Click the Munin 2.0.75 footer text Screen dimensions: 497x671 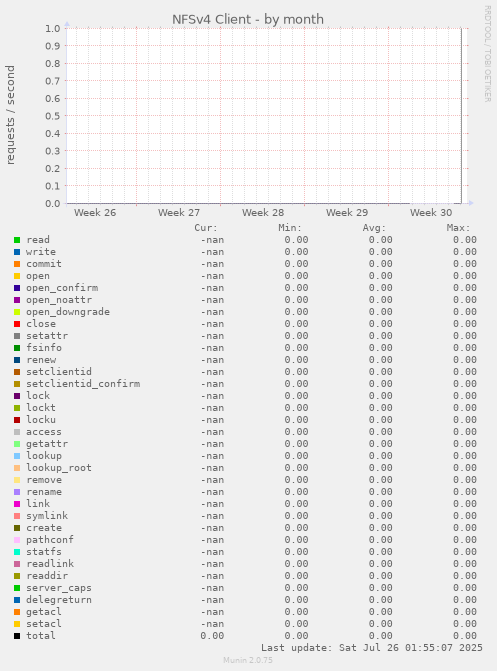pyautogui.click(x=248, y=660)
